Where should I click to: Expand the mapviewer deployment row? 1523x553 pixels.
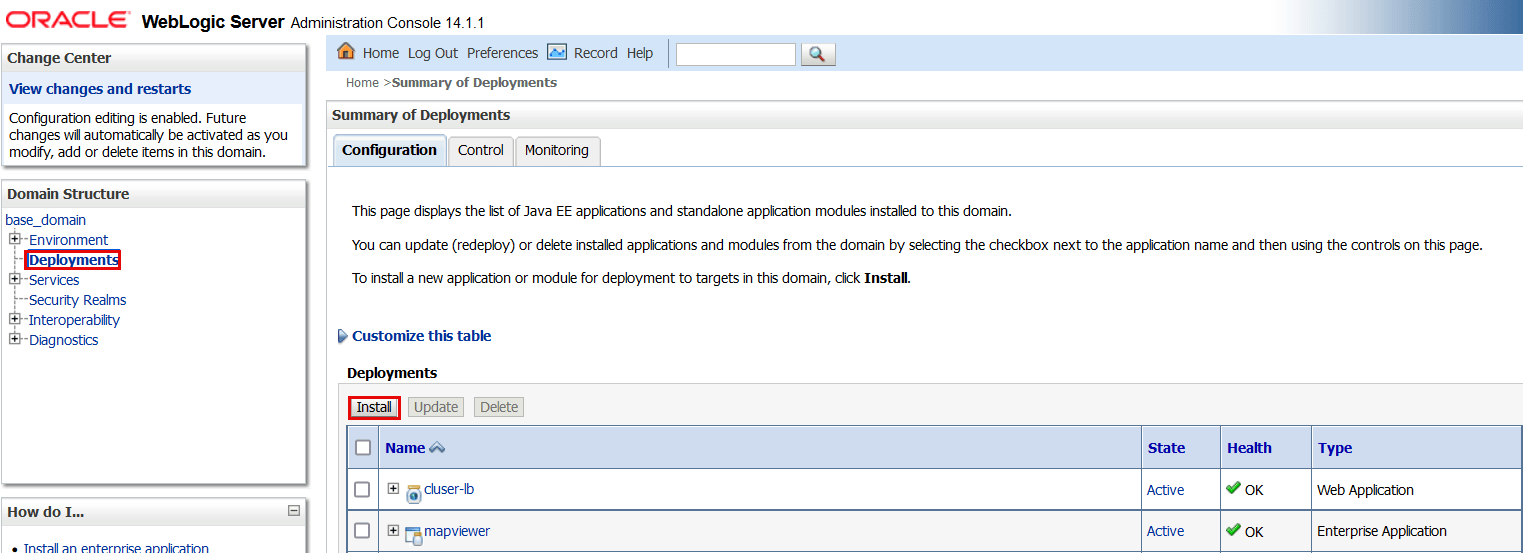pos(393,530)
